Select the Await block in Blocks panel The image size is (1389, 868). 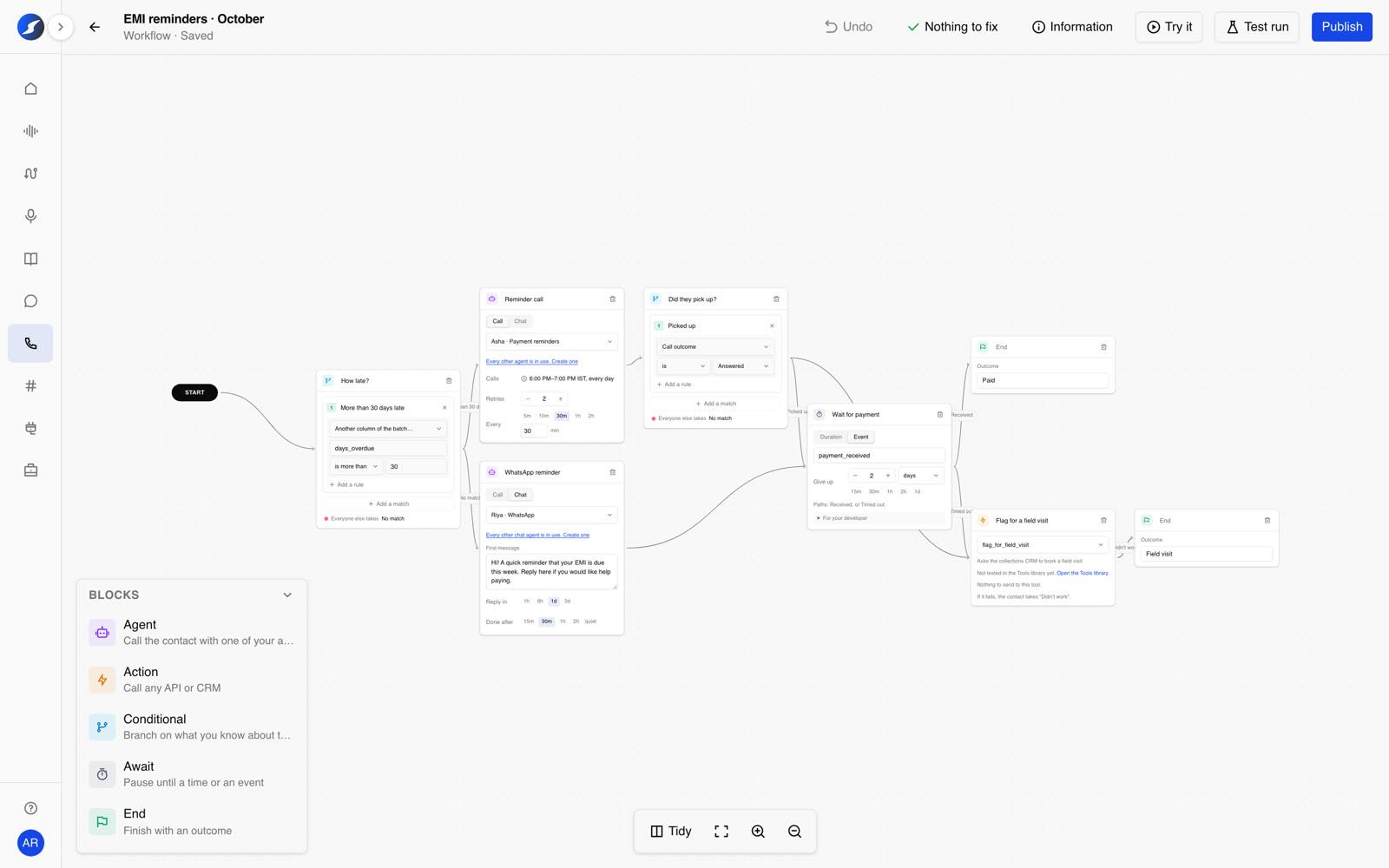point(192,774)
